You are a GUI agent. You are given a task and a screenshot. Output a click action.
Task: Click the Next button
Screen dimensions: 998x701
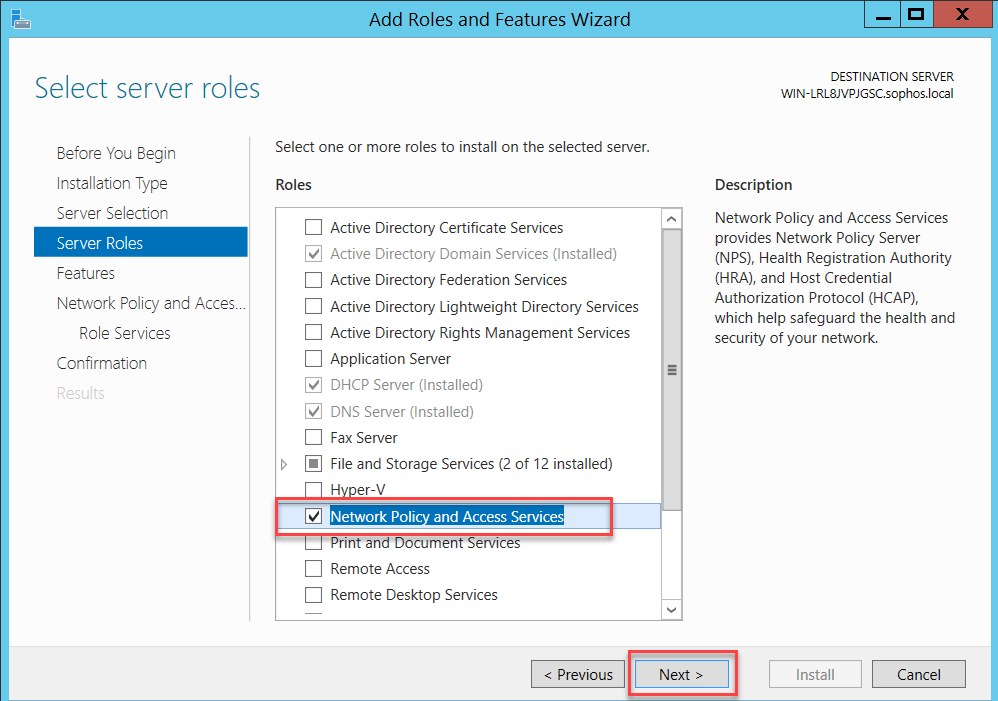tap(682, 674)
